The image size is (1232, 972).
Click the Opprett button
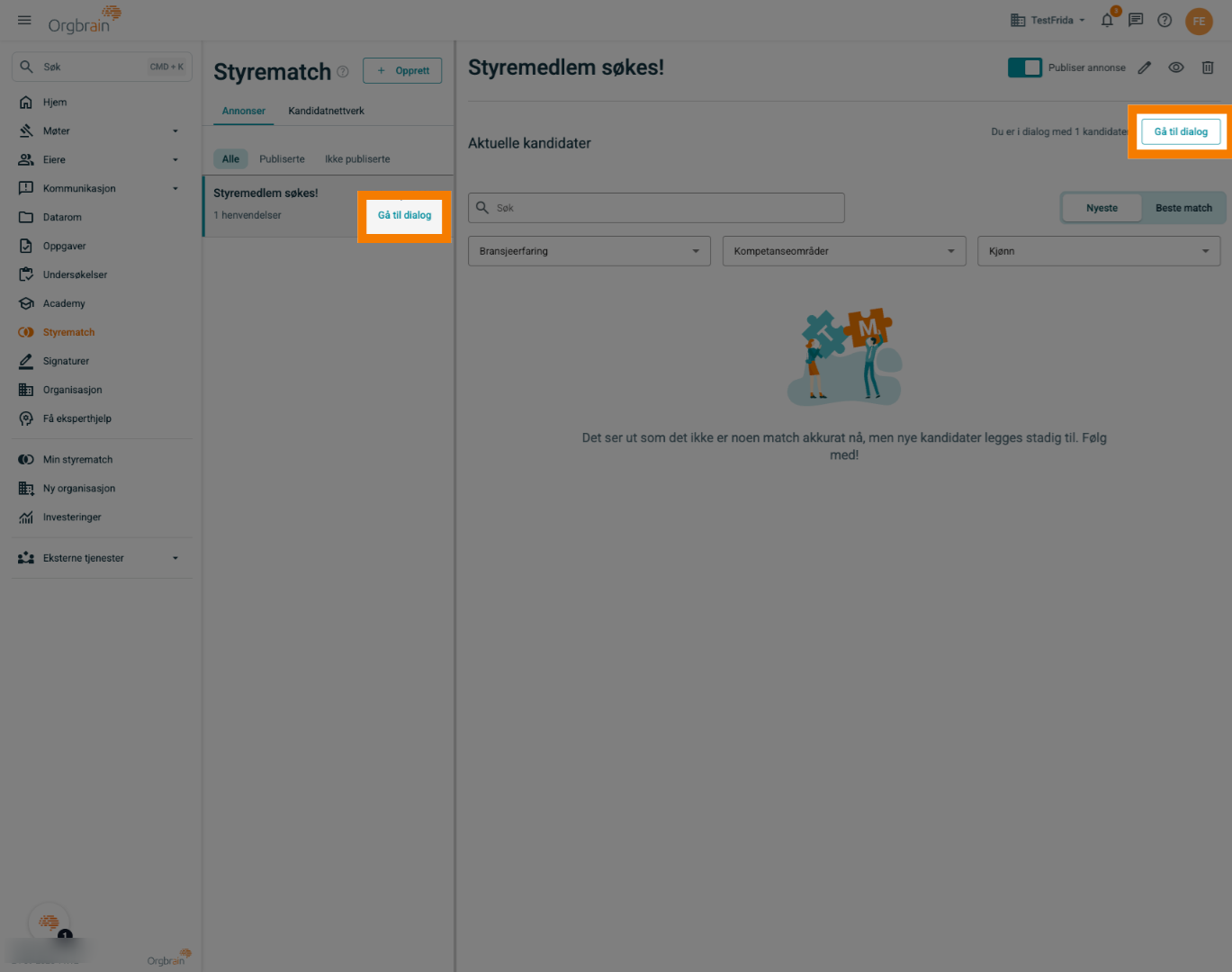402,71
